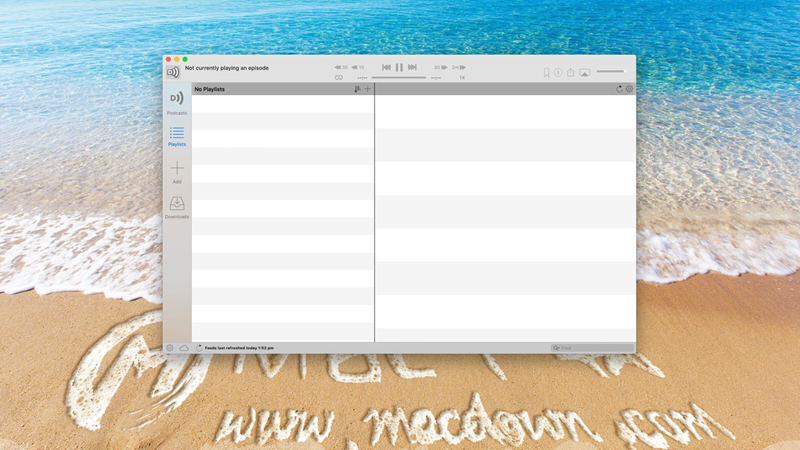Image resolution: width=800 pixels, height=450 pixels.
Task: Click the bookmark icon in toolbar
Action: [x=546, y=72]
